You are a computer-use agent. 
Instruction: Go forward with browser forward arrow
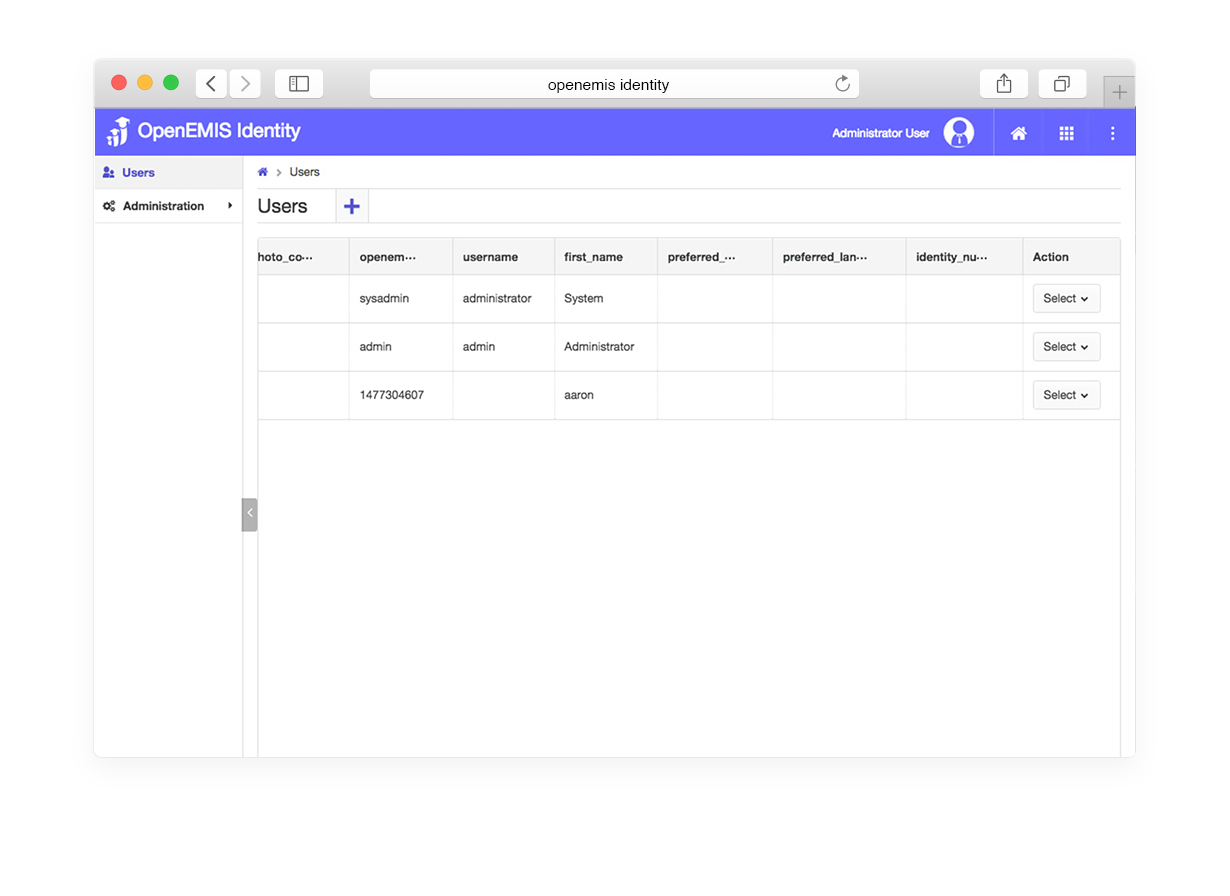245,84
